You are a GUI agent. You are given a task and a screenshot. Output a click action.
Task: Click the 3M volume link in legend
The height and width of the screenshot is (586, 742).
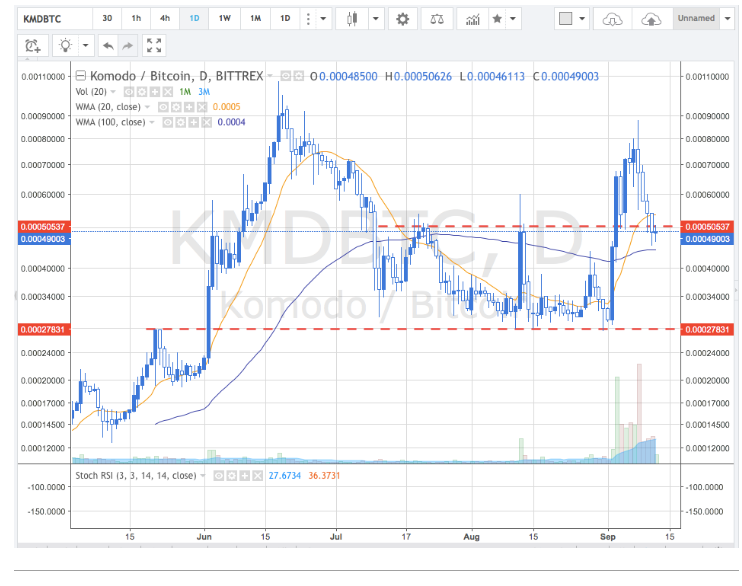pyautogui.click(x=203, y=92)
